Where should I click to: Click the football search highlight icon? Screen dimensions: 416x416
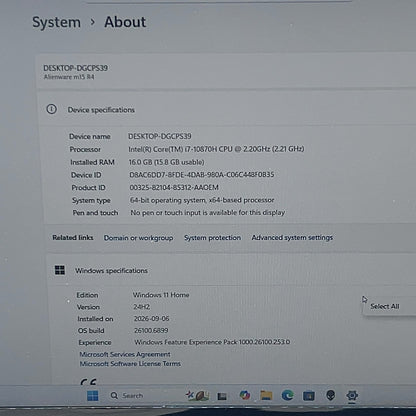198,396
